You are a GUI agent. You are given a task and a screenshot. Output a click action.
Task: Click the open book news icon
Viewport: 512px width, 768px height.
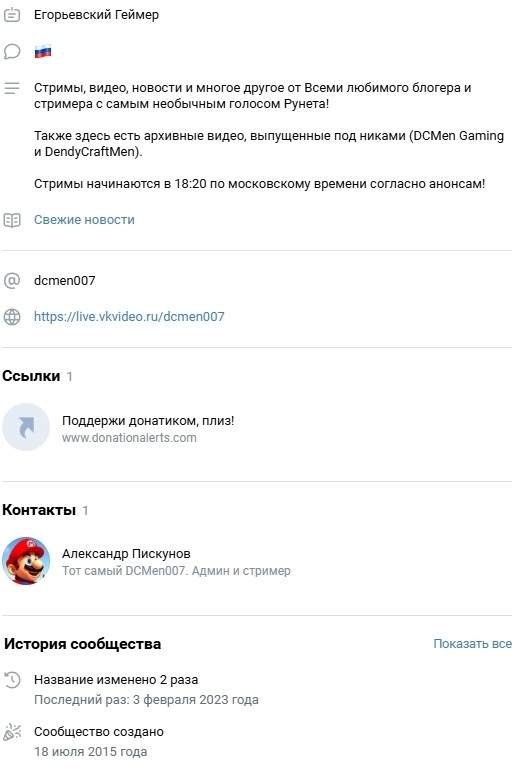point(12,220)
